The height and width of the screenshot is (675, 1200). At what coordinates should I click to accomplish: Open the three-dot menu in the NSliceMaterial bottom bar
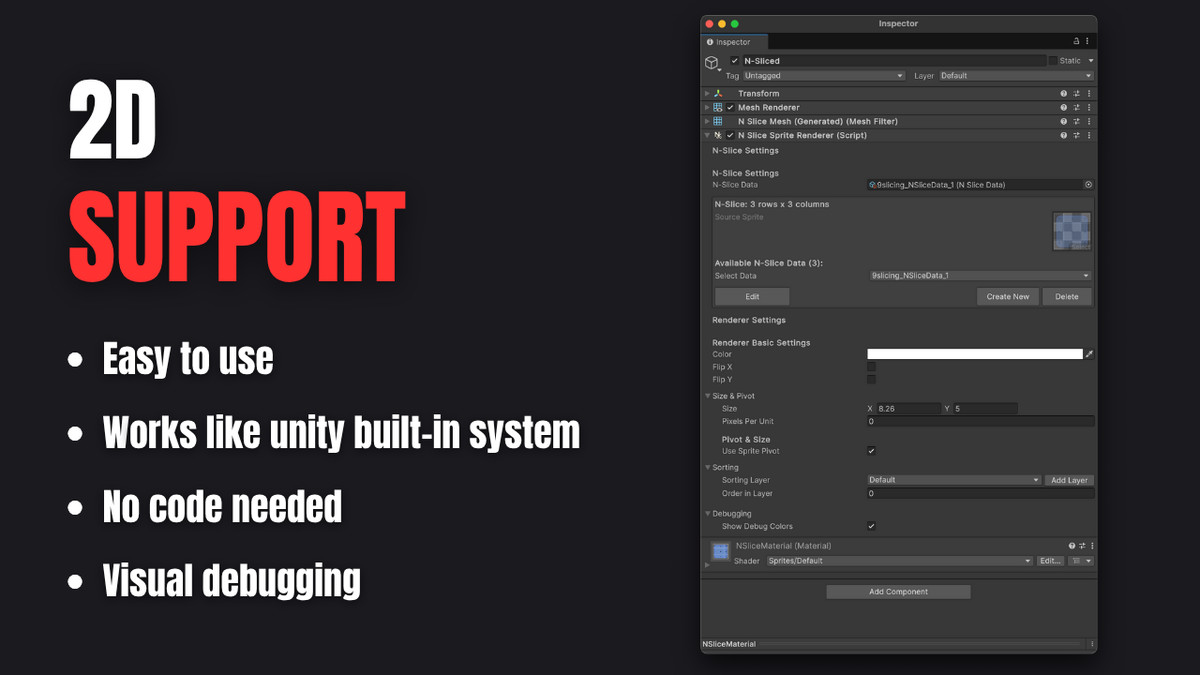pos(1091,644)
